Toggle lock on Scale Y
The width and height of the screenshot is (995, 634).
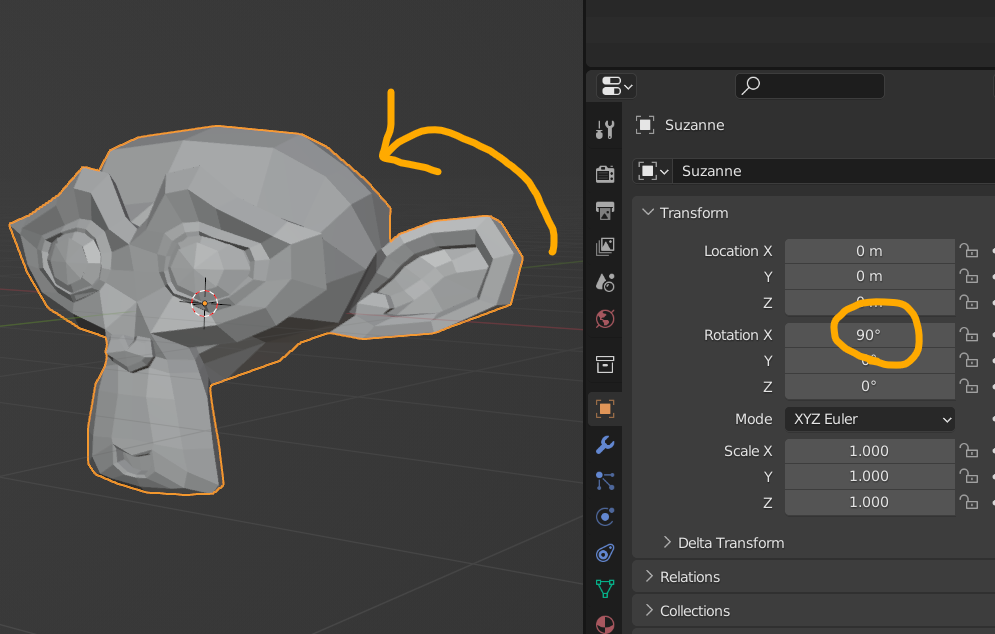[x=968, y=476]
